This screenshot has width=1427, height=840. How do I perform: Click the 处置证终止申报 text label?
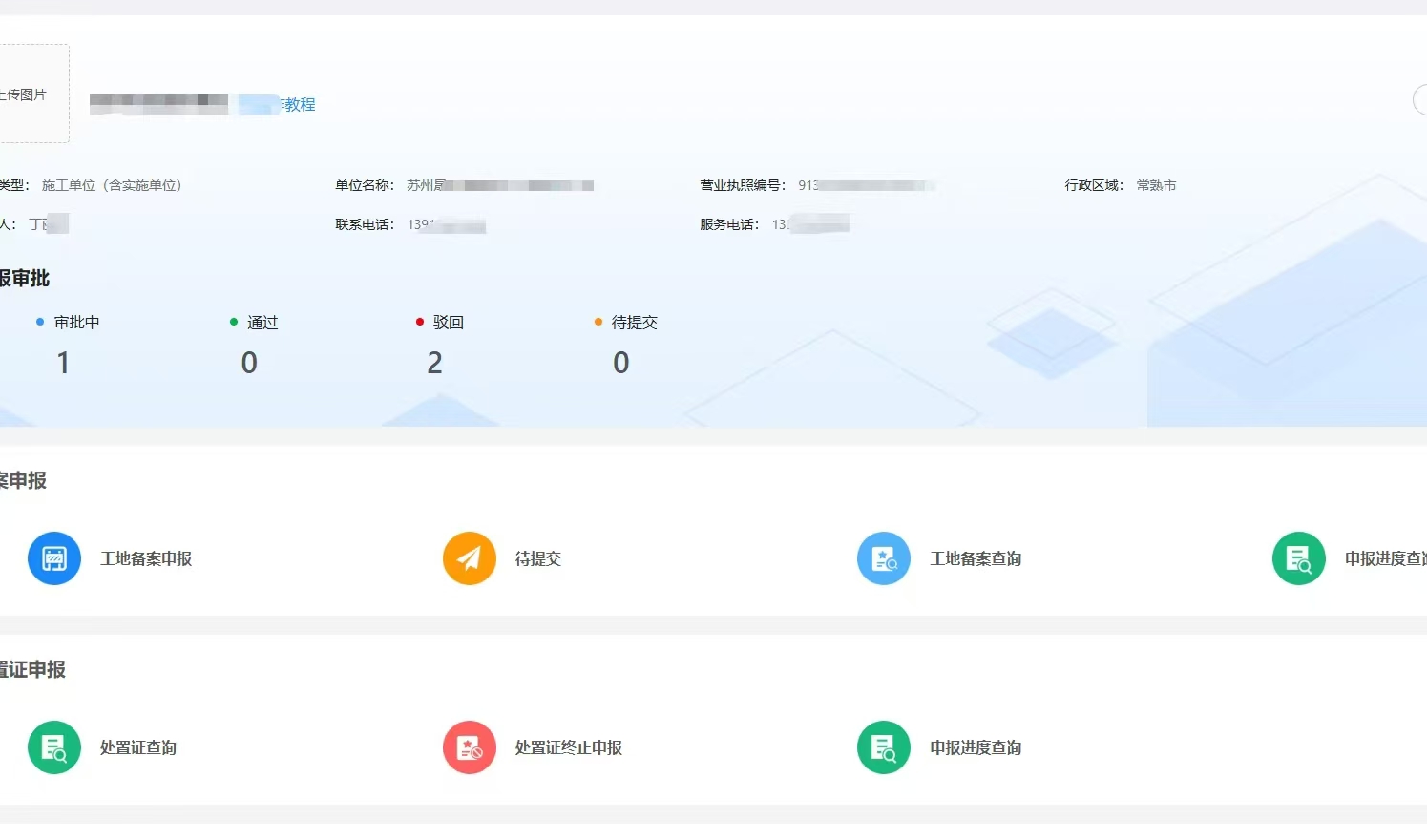tap(568, 748)
